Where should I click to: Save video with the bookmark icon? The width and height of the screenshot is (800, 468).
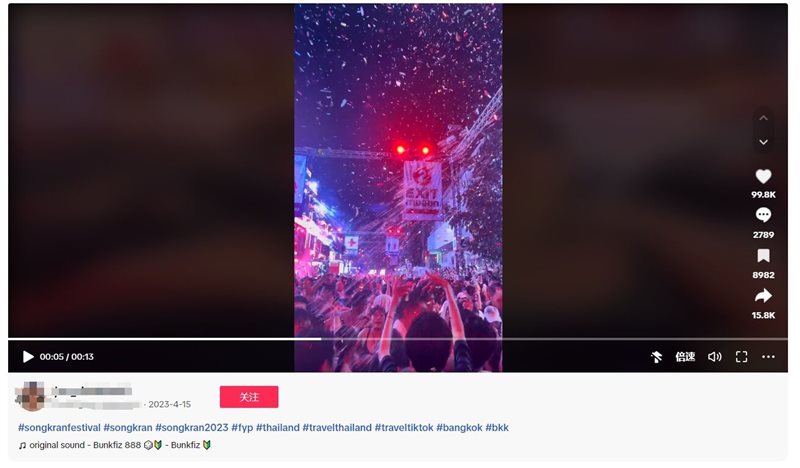[x=763, y=256]
